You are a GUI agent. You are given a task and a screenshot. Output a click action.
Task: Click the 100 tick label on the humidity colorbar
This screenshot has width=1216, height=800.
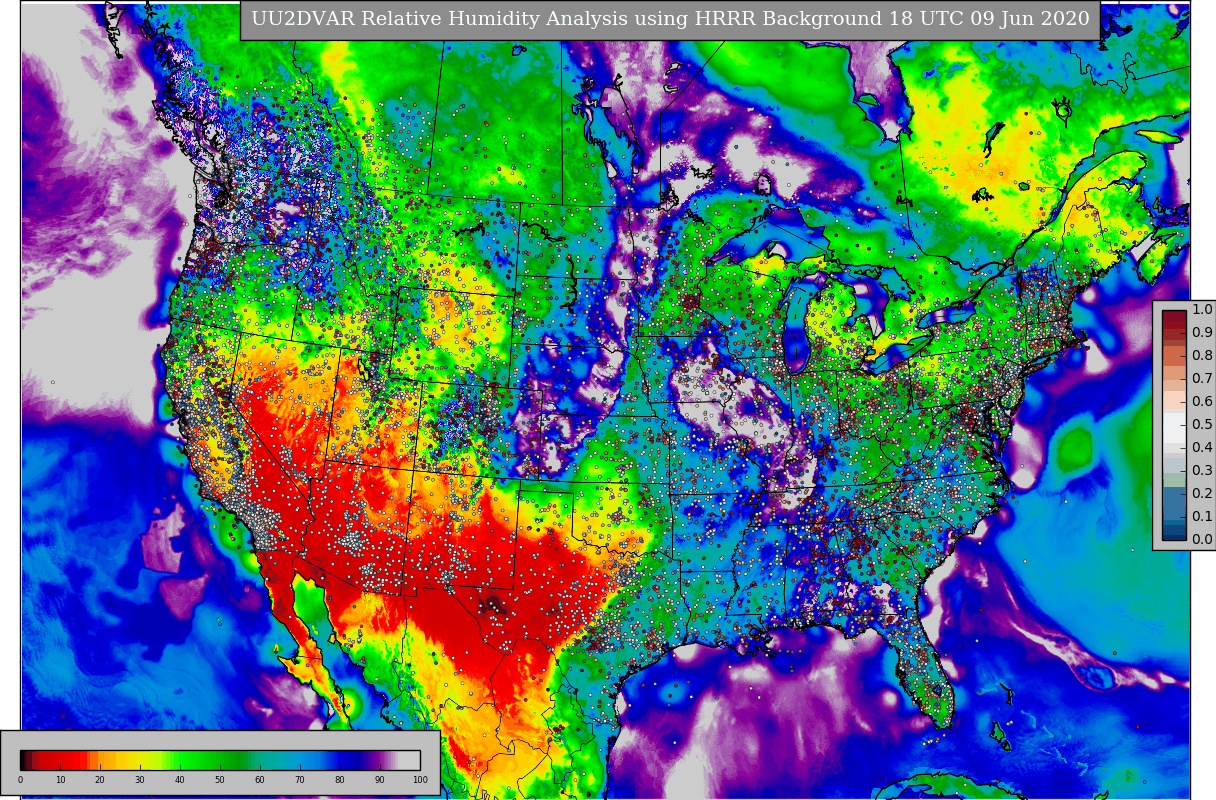pyautogui.click(x=420, y=780)
